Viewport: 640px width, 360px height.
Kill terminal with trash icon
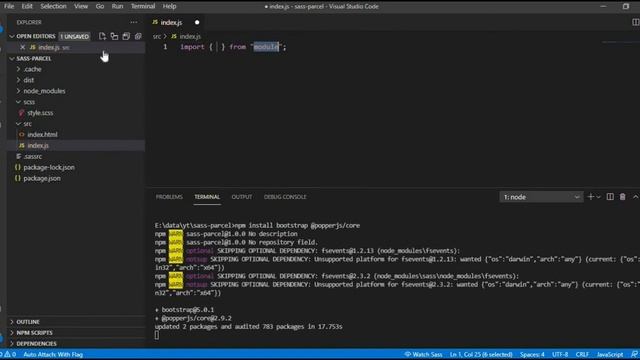(x=622, y=197)
